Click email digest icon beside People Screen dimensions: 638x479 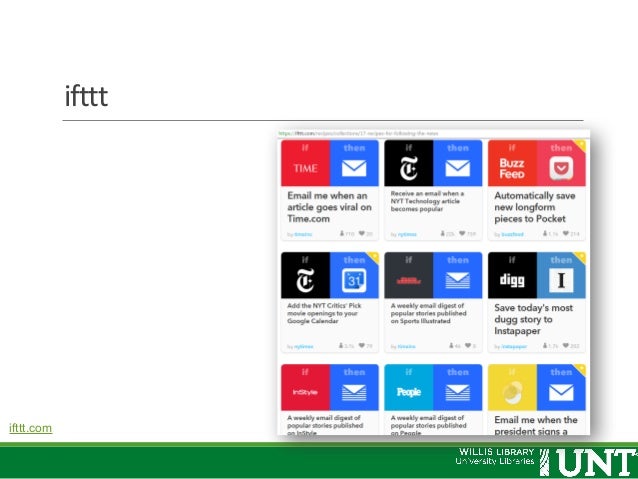(457, 393)
